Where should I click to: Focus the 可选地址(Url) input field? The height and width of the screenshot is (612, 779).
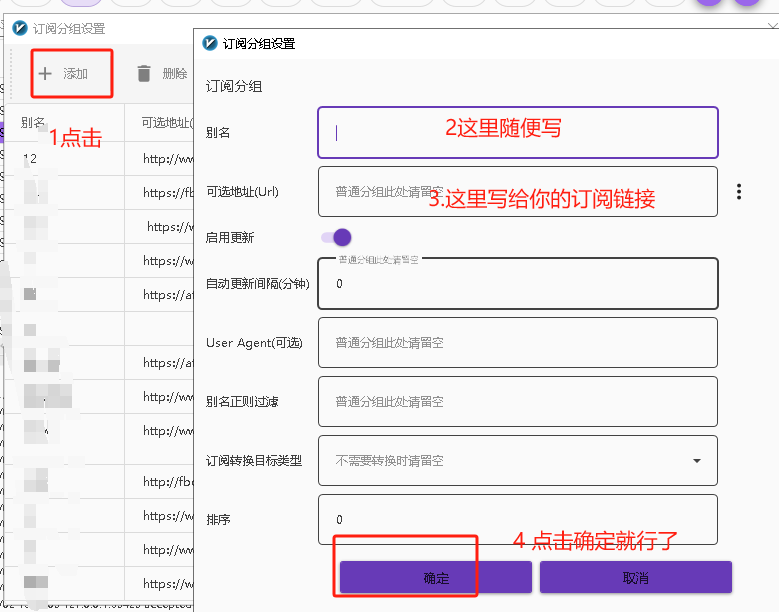[518, 192]
